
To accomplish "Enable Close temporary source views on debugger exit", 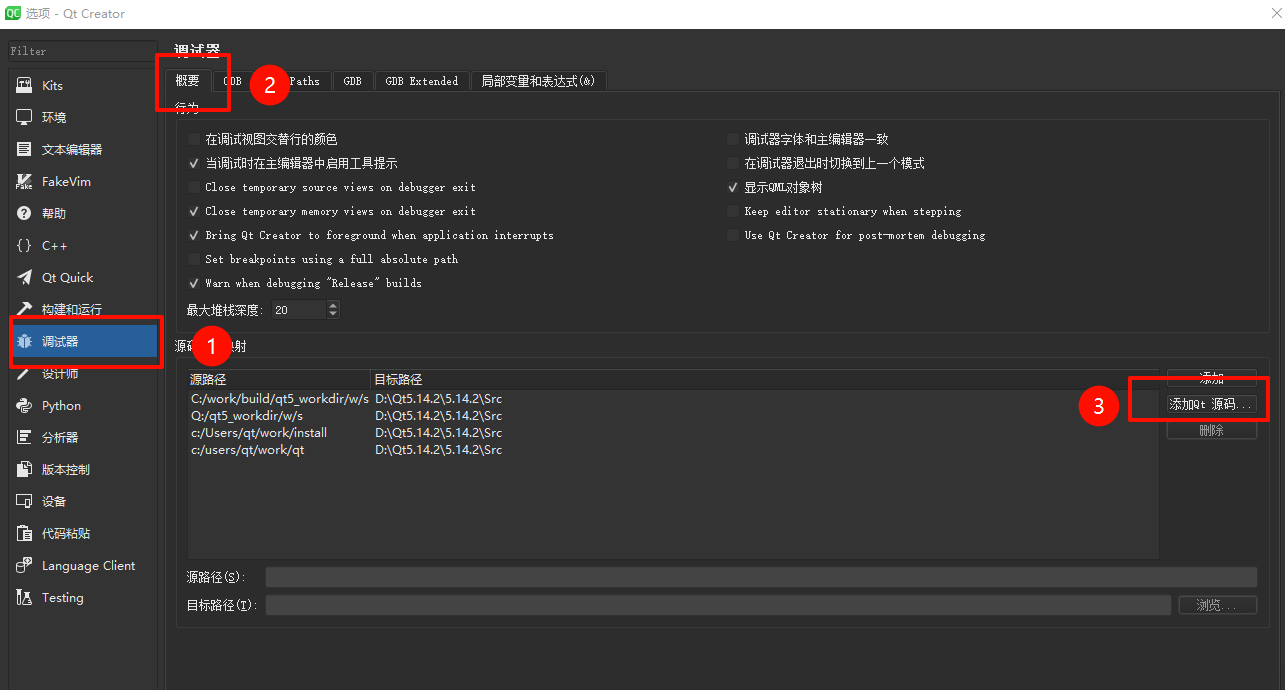I will click(x=194, y=188).
